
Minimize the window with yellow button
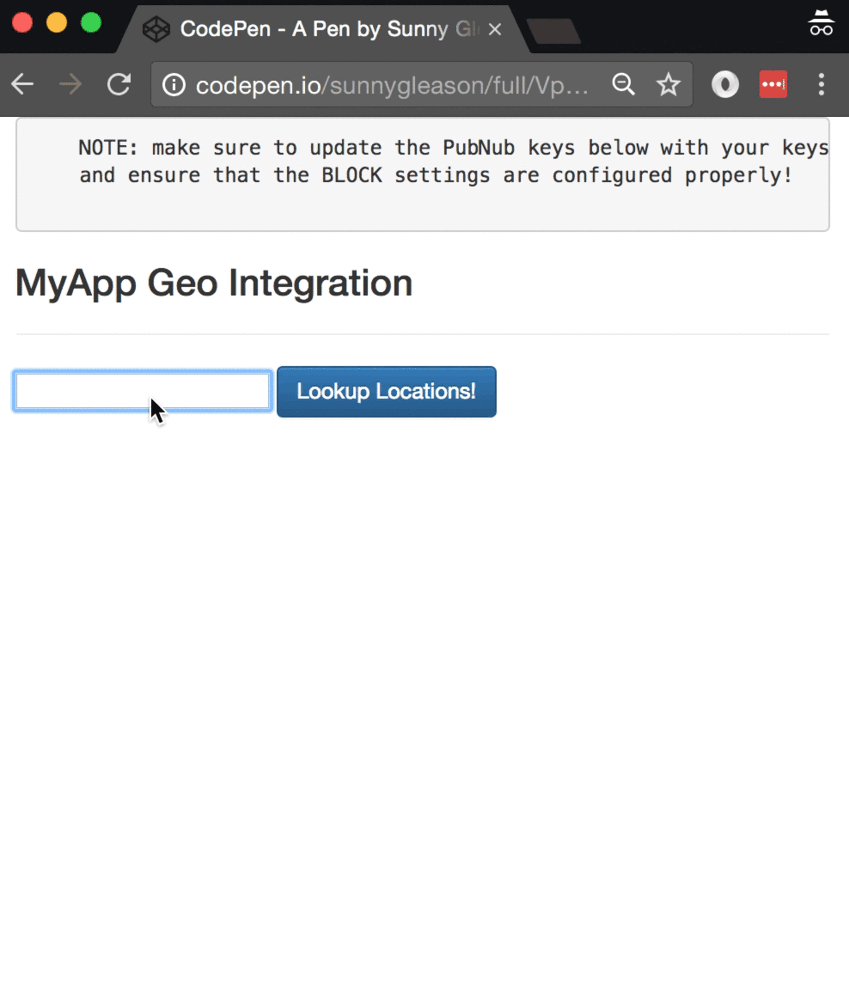coord(57,23)
